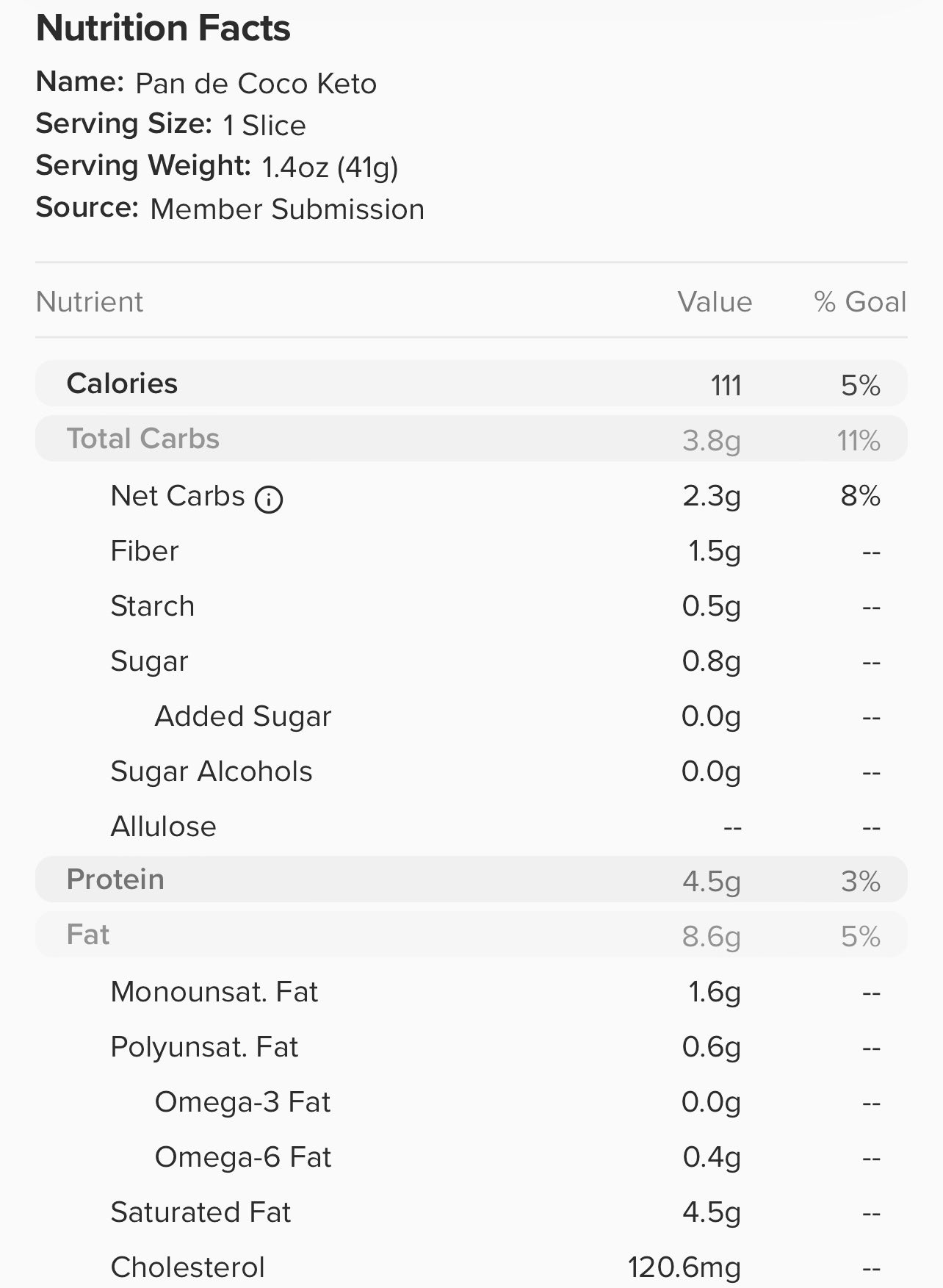The width and height of the screenshot is (943, 1288).
Task: Select the Cholesterol row
Action: (x=471, y=1267)
